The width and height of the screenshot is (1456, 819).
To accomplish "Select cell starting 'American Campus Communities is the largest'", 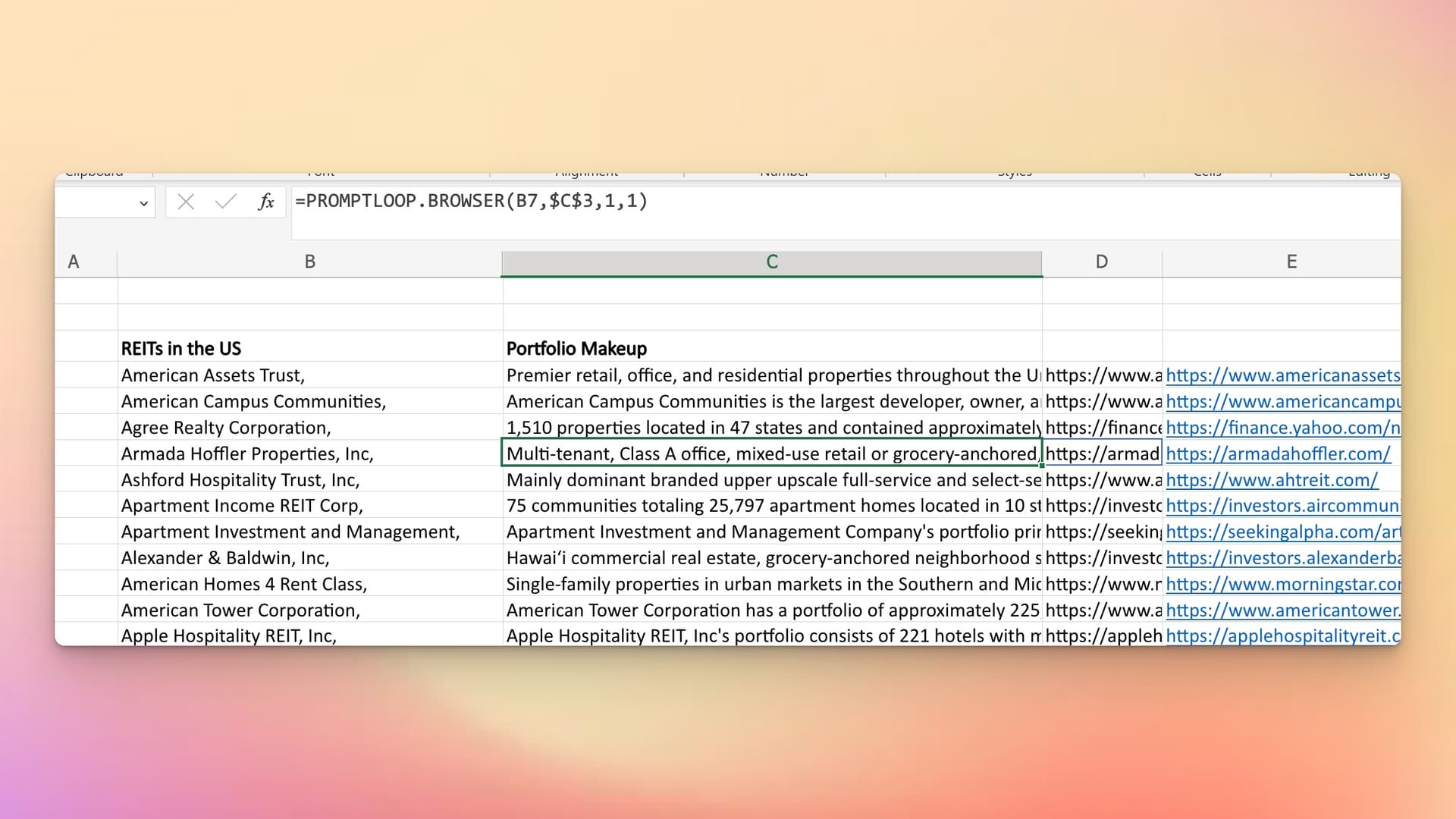I will 772,401.
